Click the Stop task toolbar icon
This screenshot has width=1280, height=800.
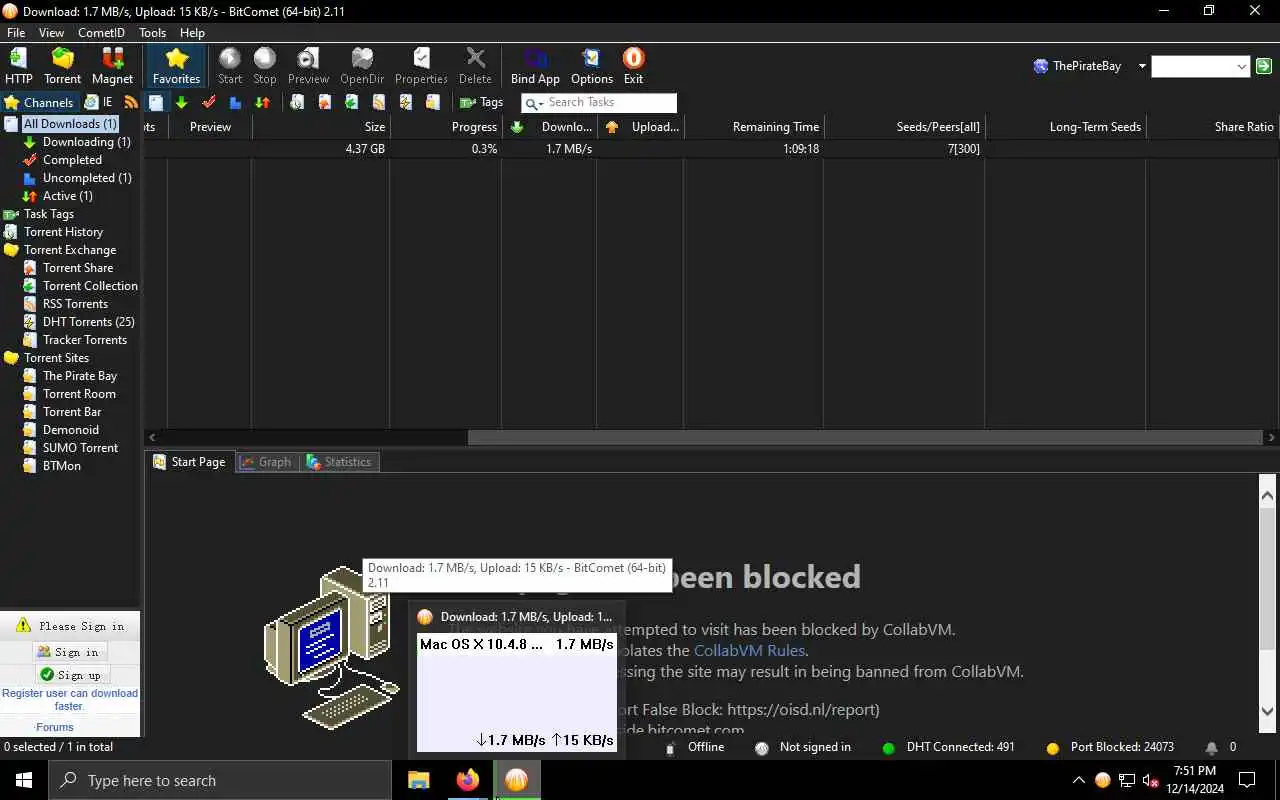(265, 66)
